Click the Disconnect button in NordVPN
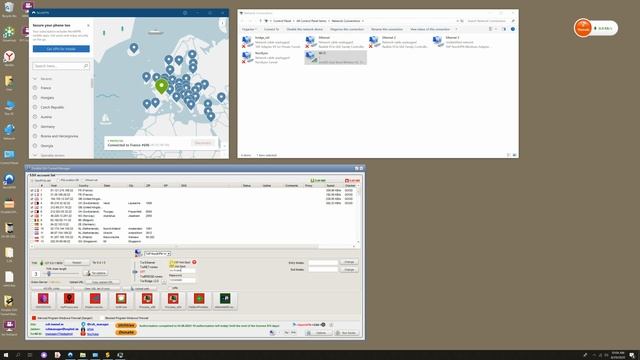The height and width of the screenshot is (360, 640). point(203,143)
